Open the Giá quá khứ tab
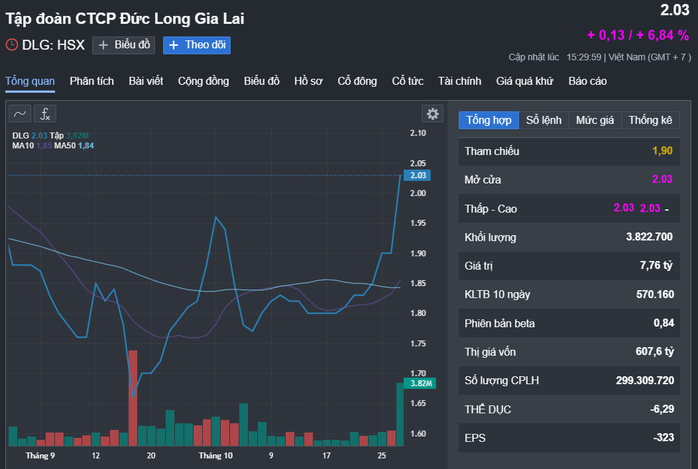 point(524,81)
